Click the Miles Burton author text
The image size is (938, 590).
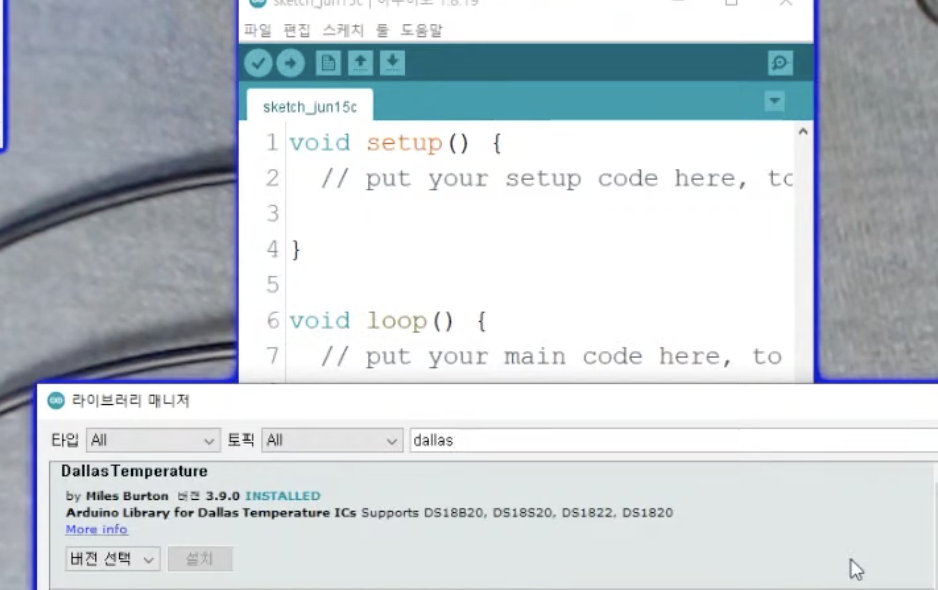[x=127, y=496]
